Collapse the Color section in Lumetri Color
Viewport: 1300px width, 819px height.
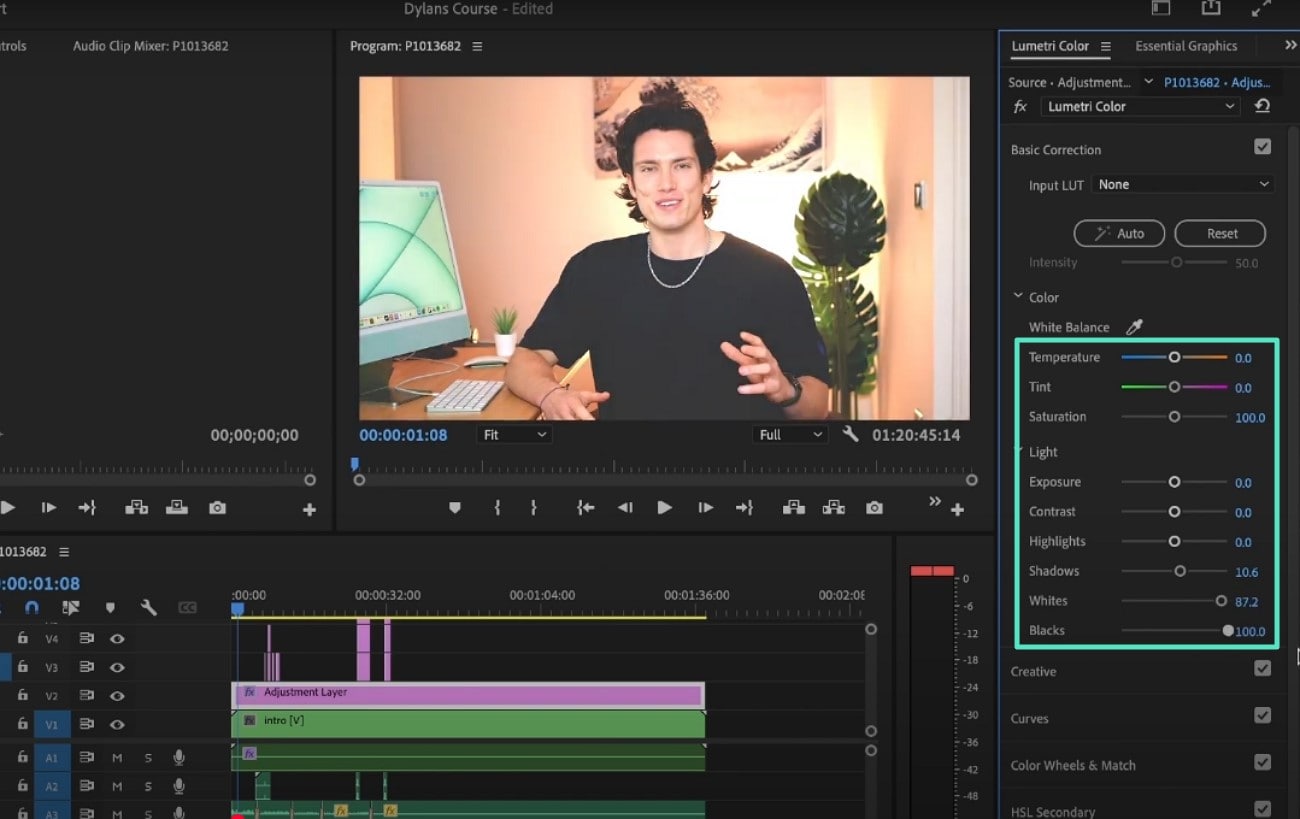coord(1018,297)
